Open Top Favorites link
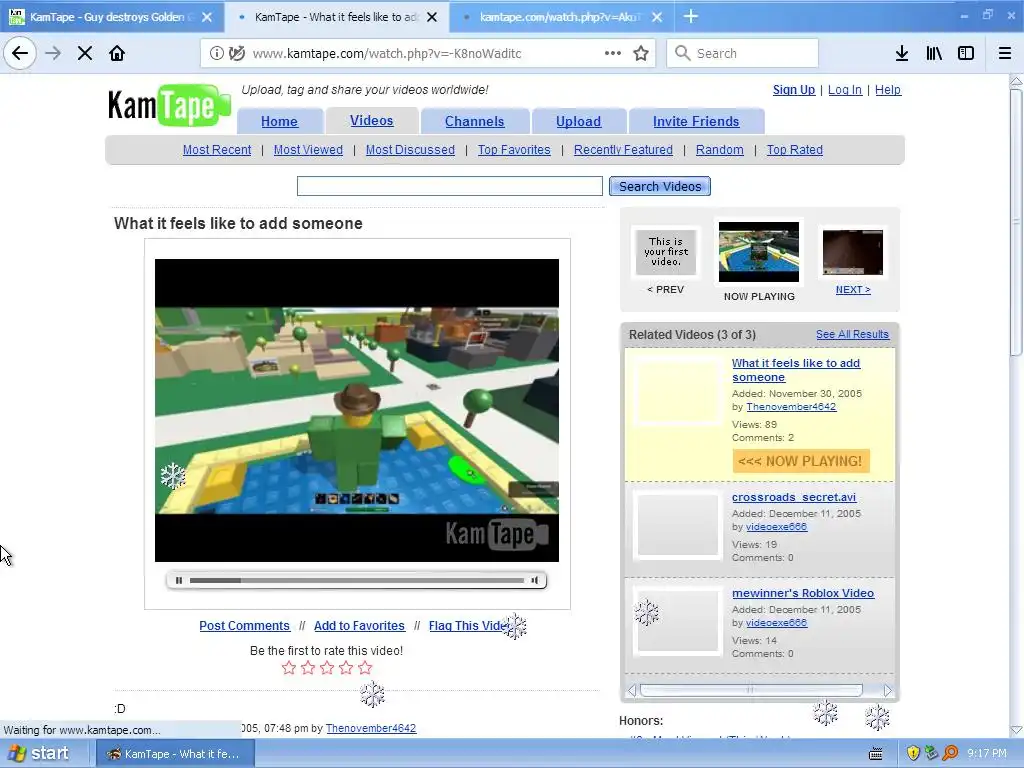 coord(514,150)
